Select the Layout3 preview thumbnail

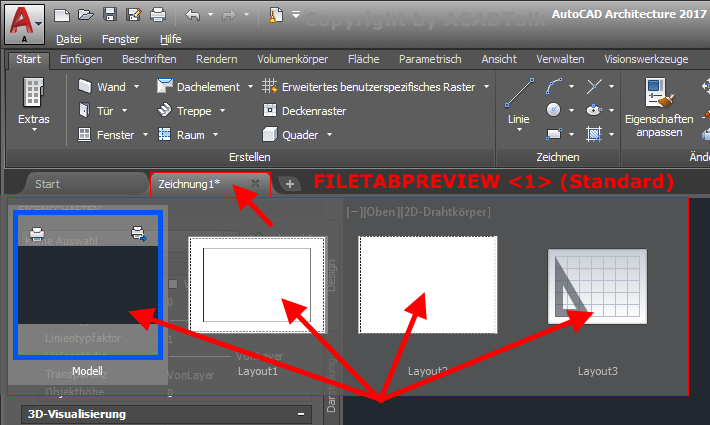coord(597,287)
